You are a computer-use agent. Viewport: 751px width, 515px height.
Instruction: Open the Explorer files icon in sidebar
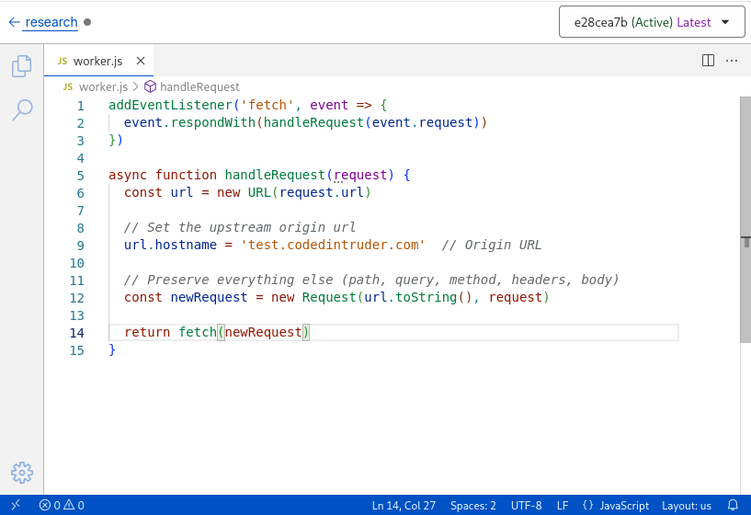[21, 66]
